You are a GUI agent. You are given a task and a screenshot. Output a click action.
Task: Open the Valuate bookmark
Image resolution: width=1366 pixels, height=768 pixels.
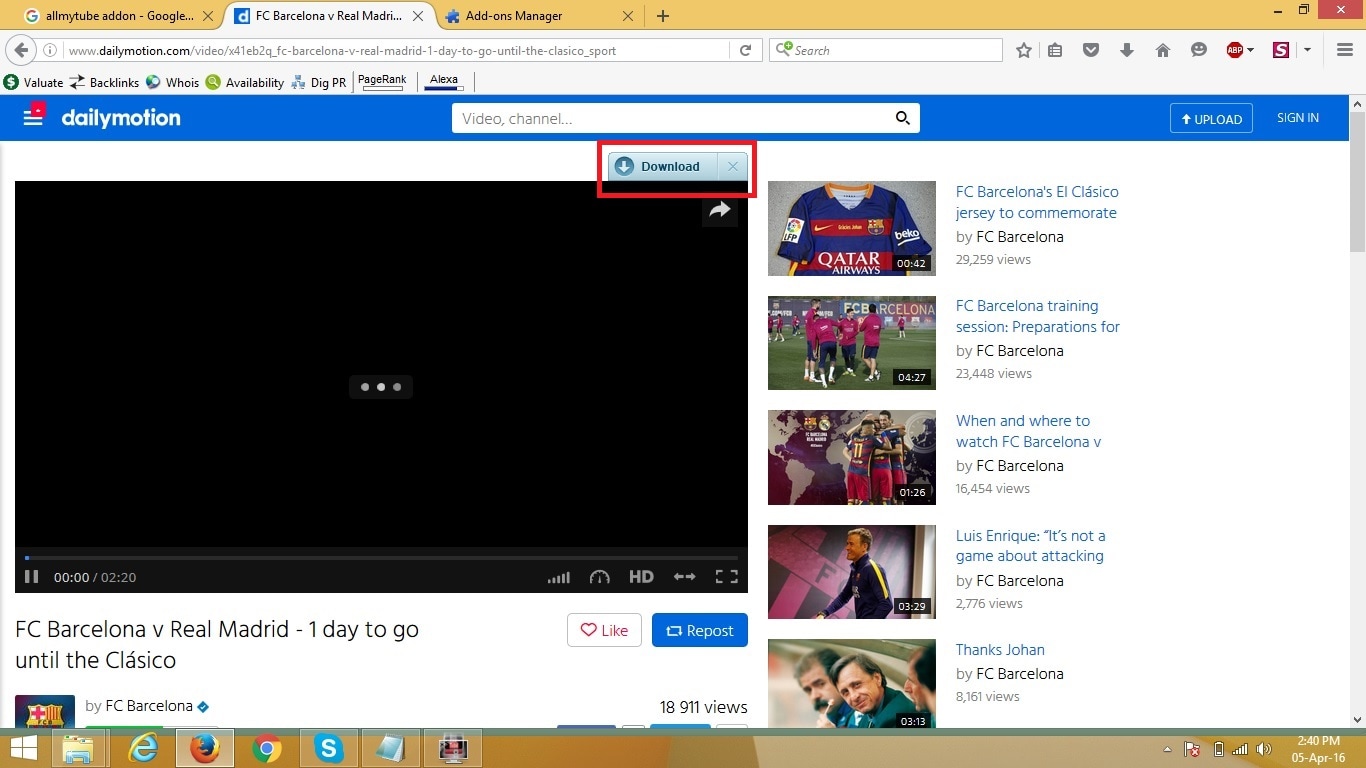[33, 82]
